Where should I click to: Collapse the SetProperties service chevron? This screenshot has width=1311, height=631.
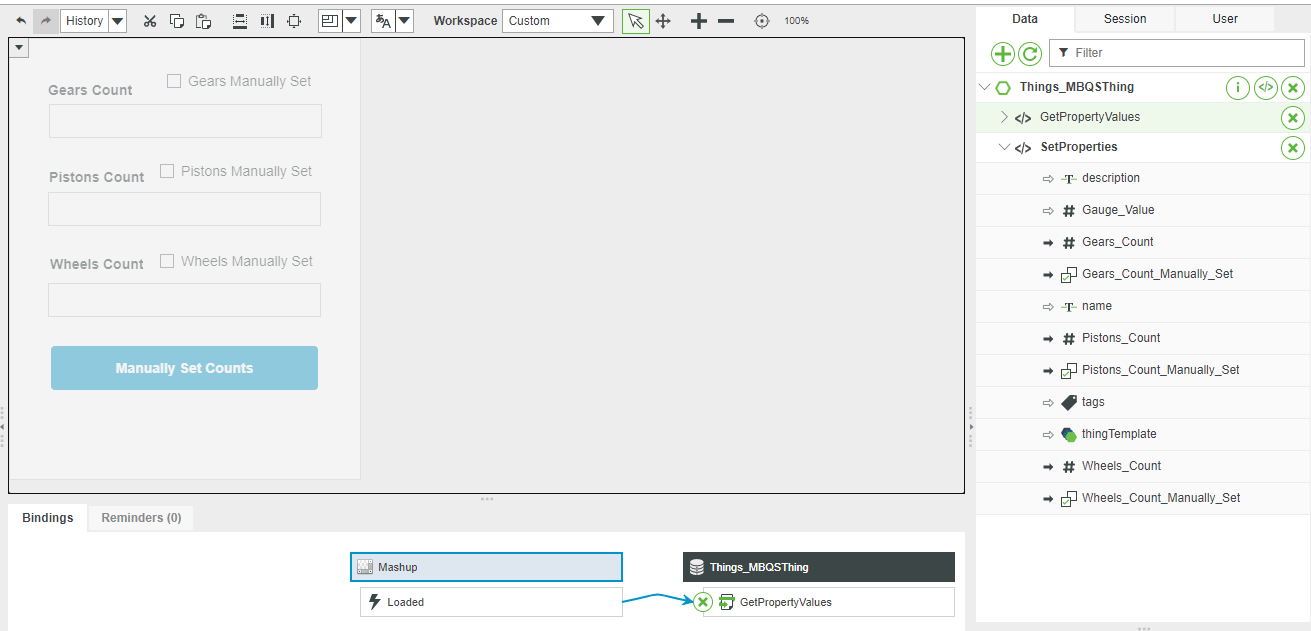(1004, 147)
